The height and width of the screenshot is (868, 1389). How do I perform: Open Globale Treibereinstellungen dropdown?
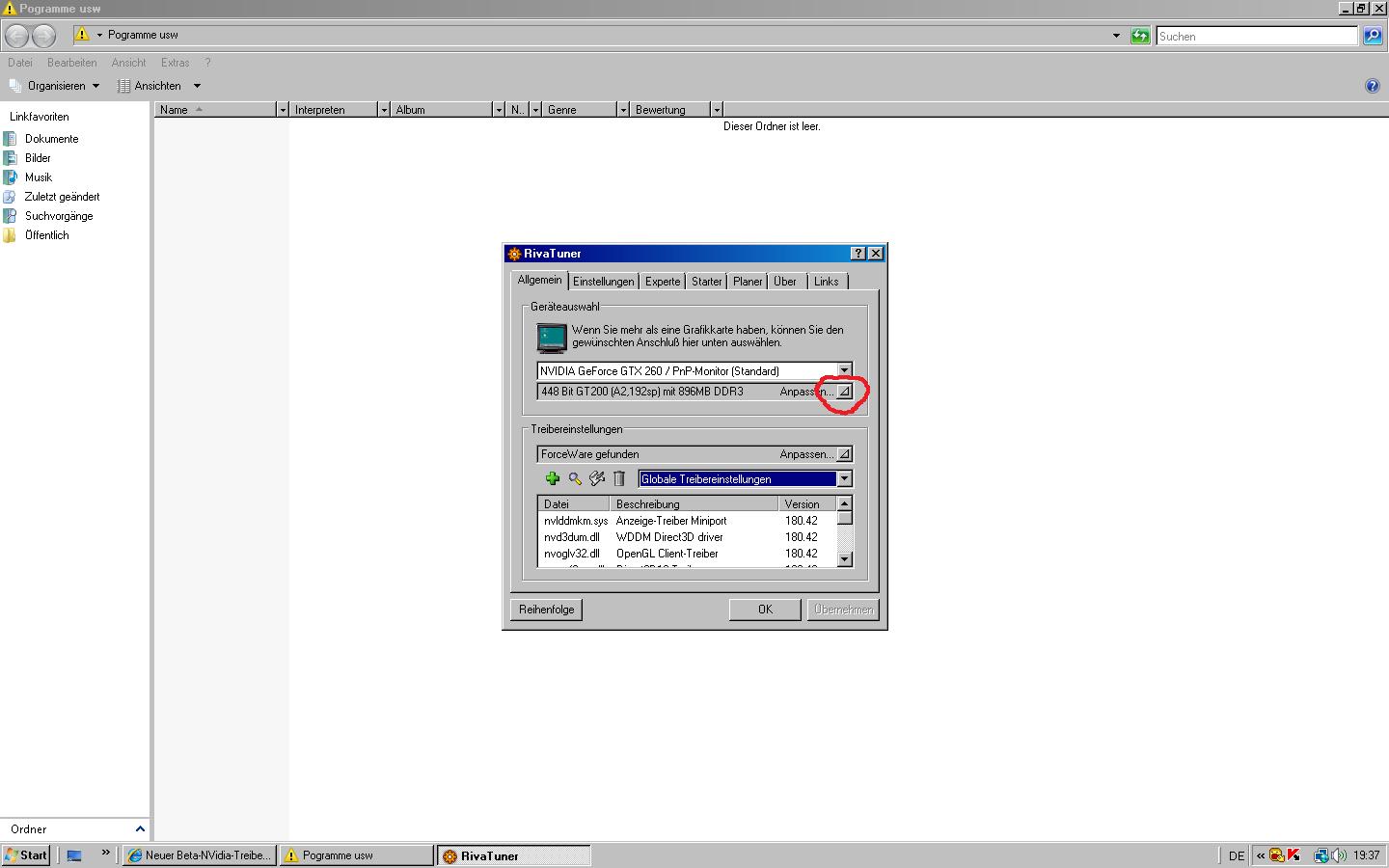click(844, 479)
